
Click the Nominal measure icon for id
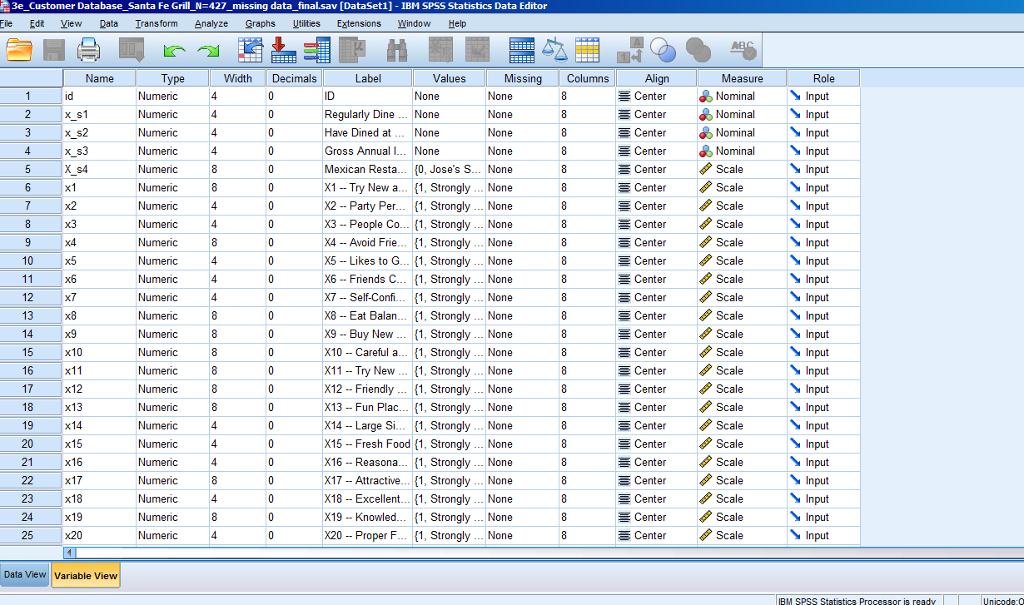pyautogui.click(x=705, y=96)
